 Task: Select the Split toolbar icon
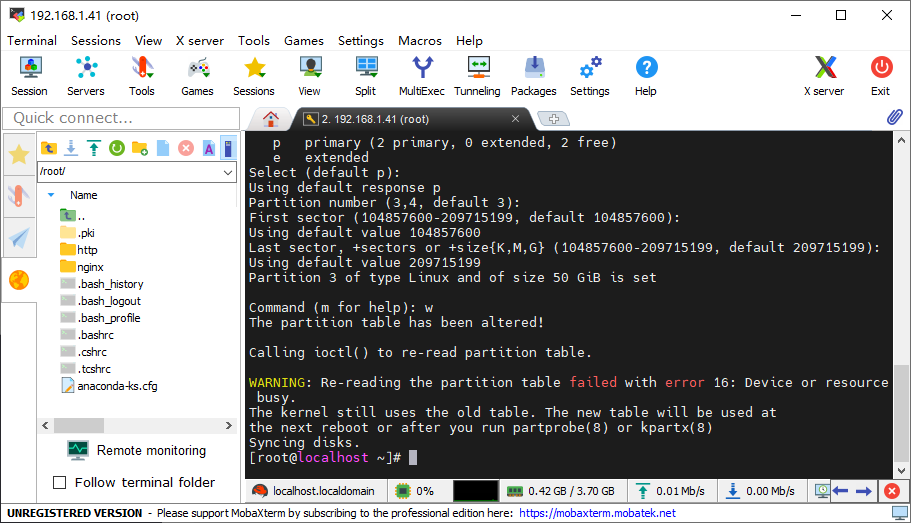pyautogui.click(x=366, y=76)
